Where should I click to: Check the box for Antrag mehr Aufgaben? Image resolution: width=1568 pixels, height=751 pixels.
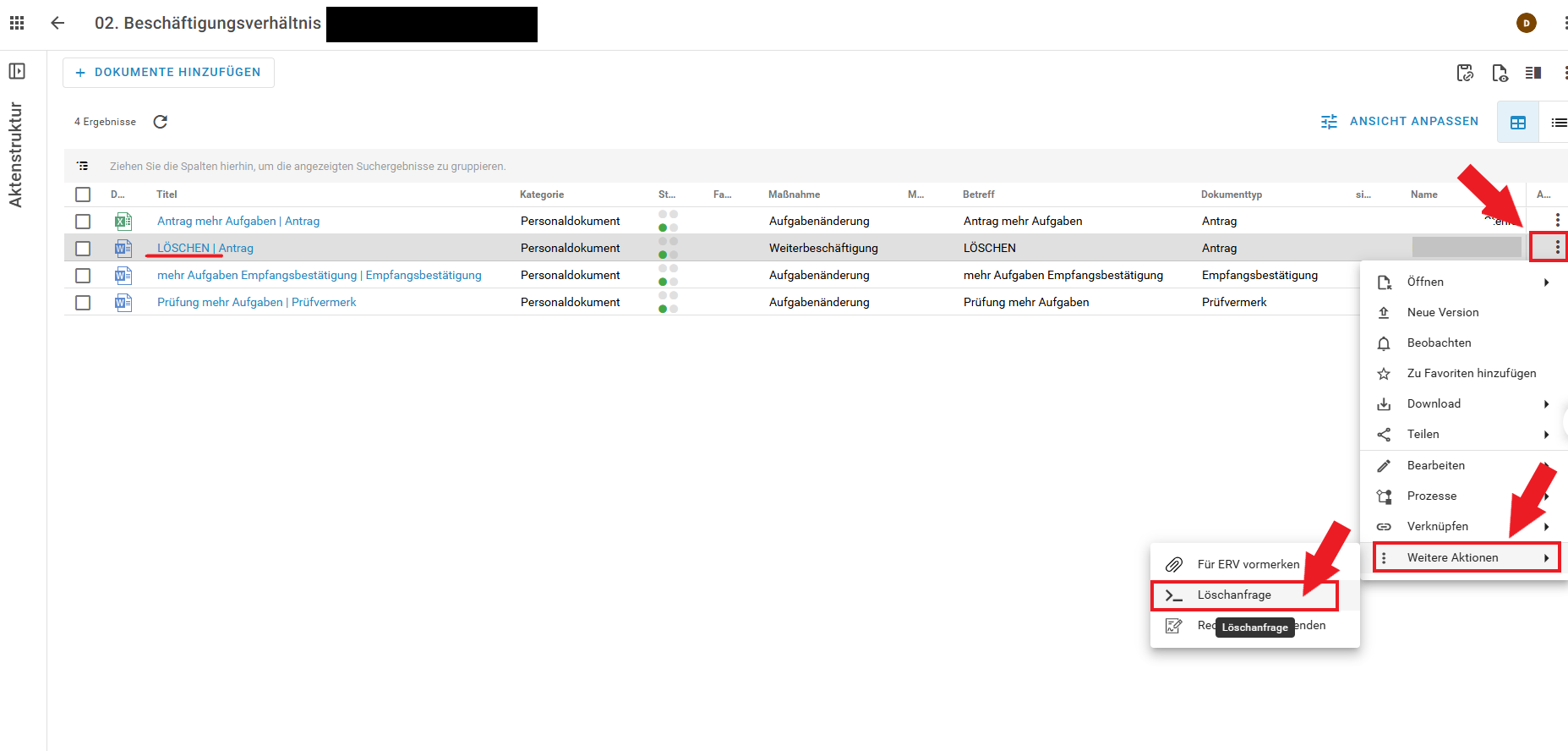coord(83,222)
